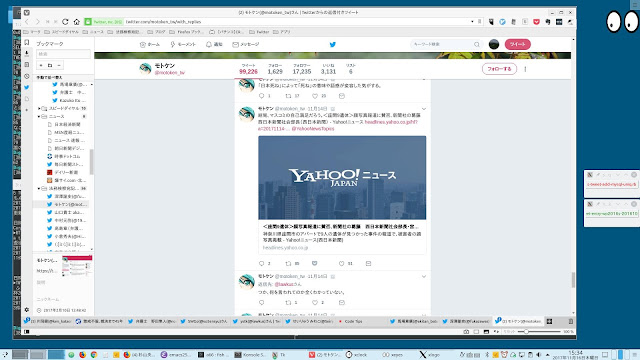Create new bookmark folder button
The width and height of the screenshot is (640, 360).
(x=50, y=65)
